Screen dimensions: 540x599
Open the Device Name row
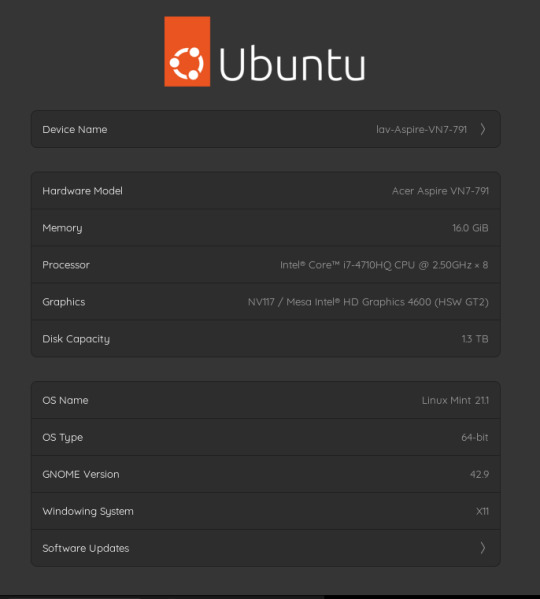click(266, 129)
